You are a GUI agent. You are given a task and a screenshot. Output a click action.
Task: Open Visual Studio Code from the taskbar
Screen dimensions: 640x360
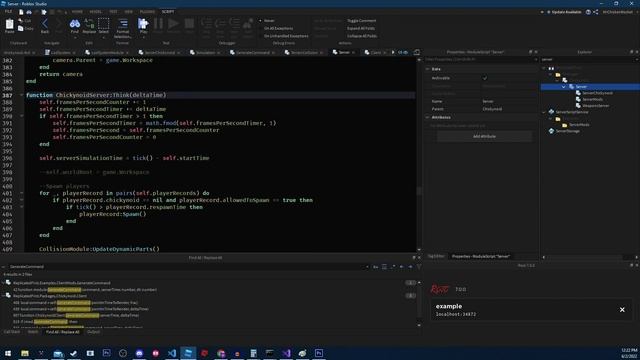pyautogui.click(x=172, y=353)
